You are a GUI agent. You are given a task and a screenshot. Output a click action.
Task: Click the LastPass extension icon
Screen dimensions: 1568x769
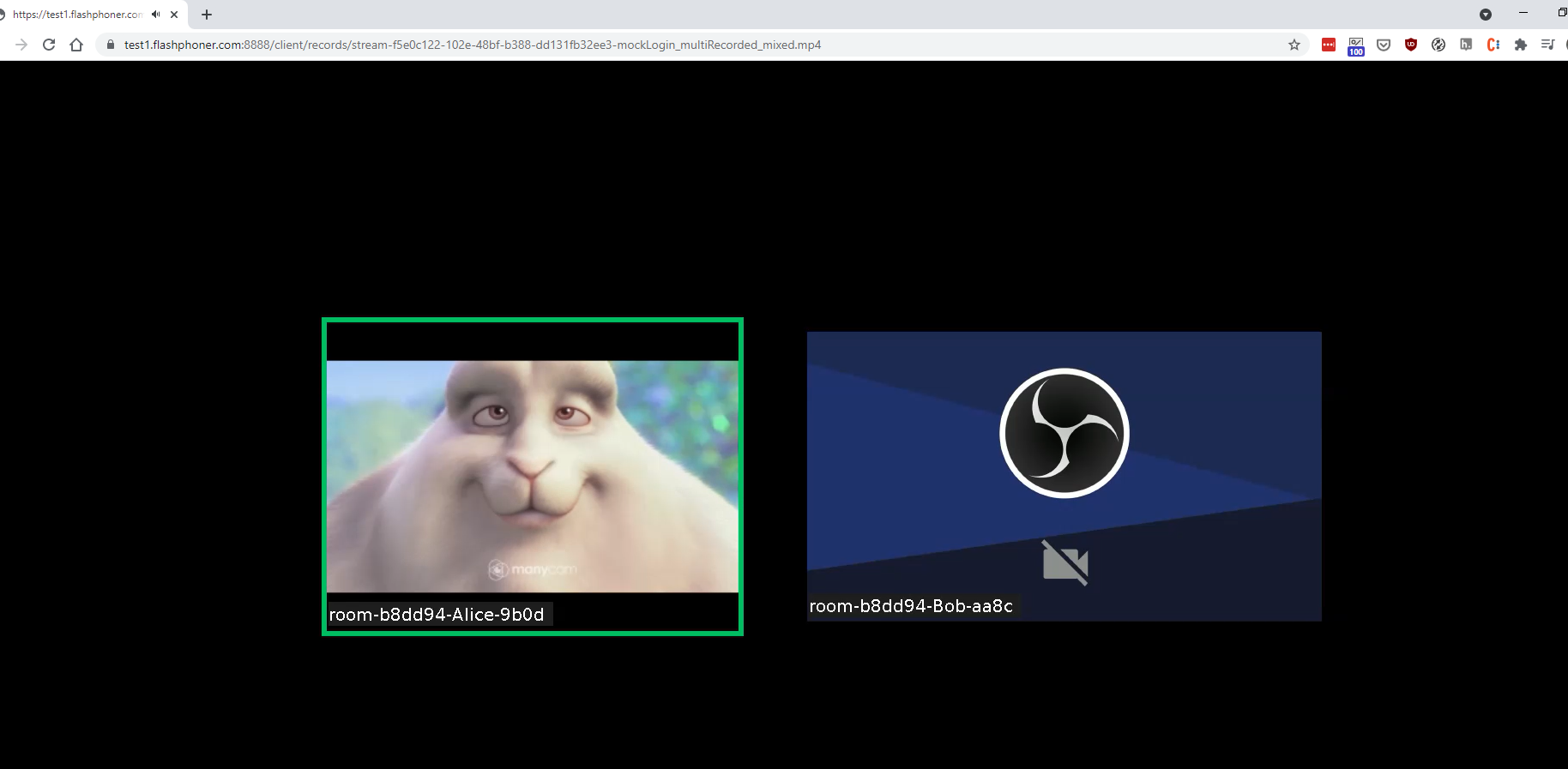coord(1328,45)
